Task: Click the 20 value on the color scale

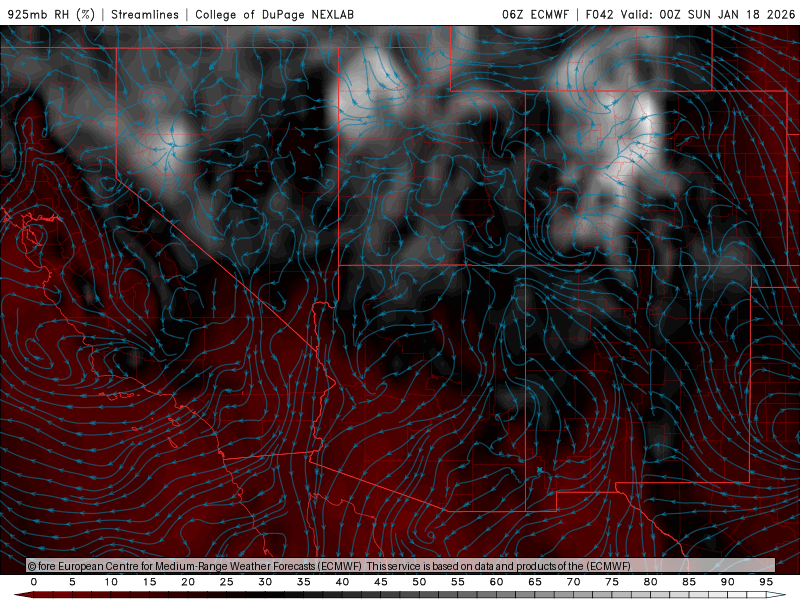Action: (188, 582)
